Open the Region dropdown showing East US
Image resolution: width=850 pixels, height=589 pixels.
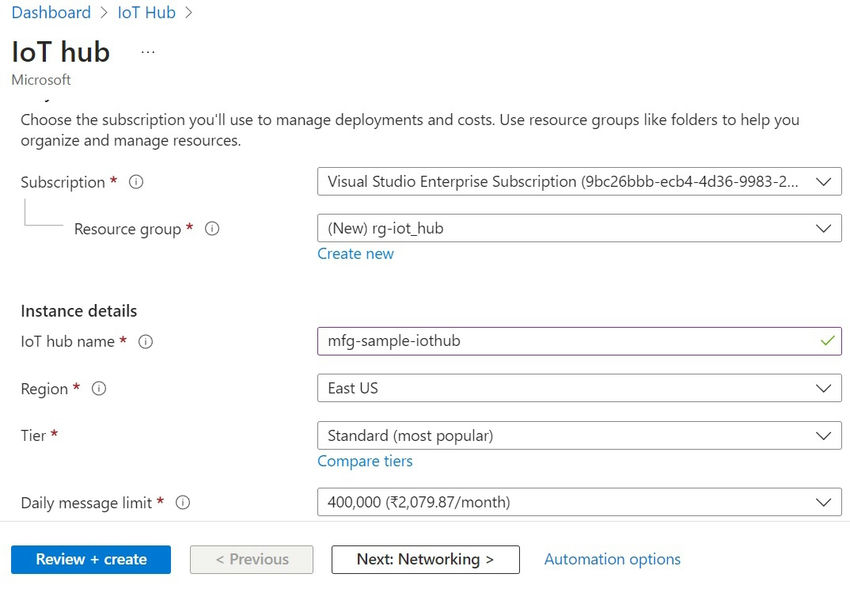point(579,388)
